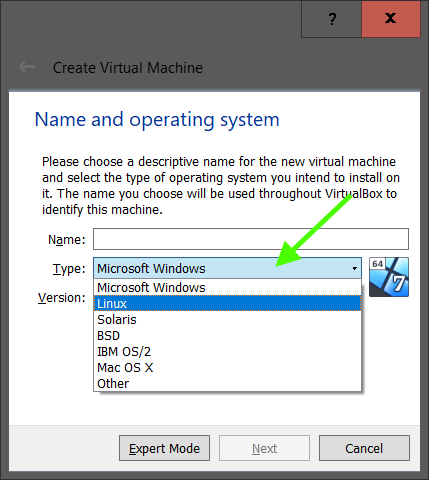Screen dimensions: 429x480
Task: Choose Microsoft Windows from the type list
Action: pos(227,287)
